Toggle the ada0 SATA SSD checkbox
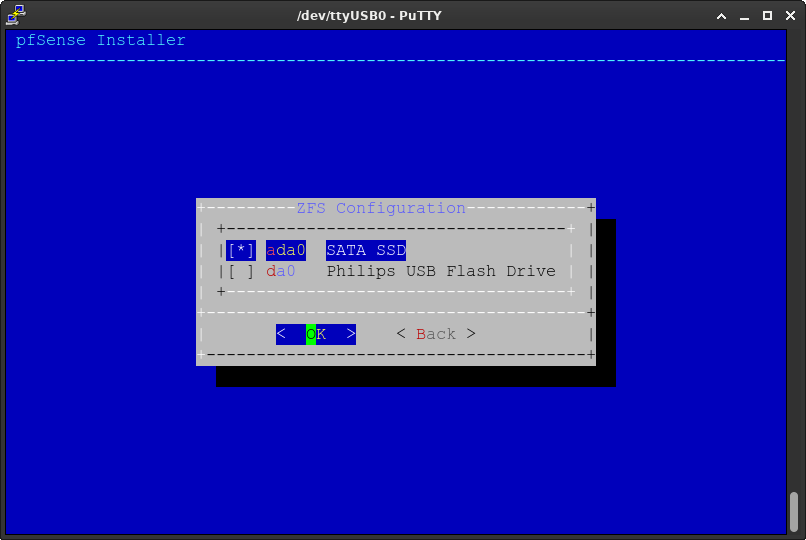Screen dimensions: 806x540 [241, 250]
